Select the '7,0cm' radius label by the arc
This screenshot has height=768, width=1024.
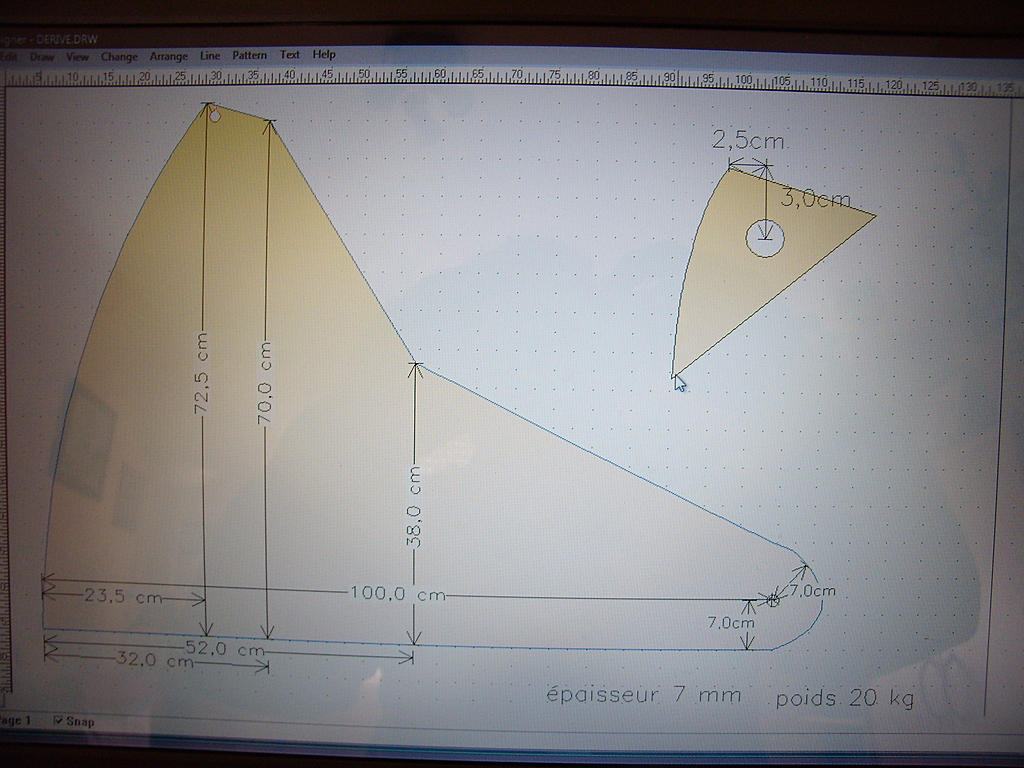coord(812,591)
